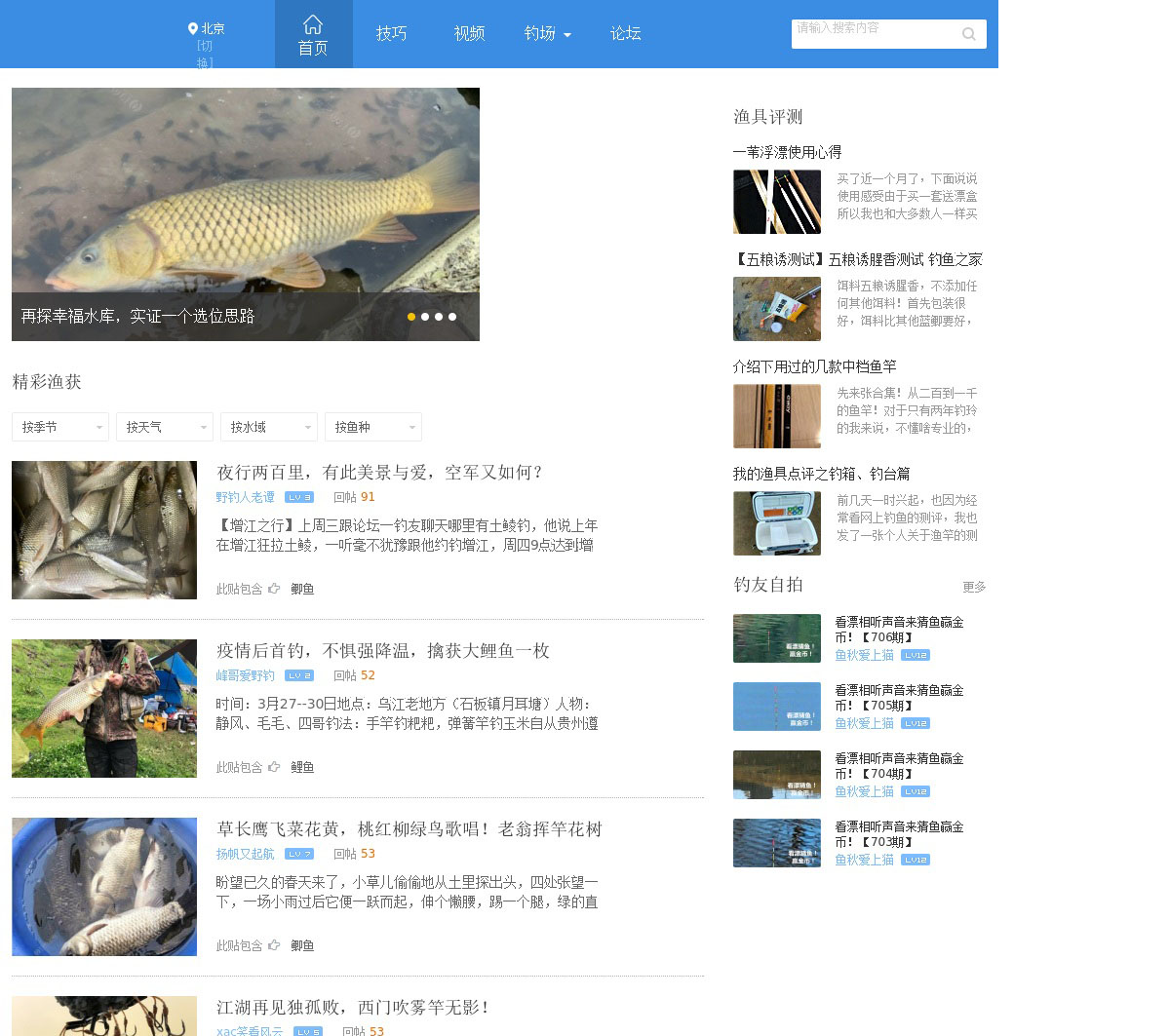Switch to the second carousel slide dot
This screenshot has width=1170, height=1036.
click(x=425, y=317)
